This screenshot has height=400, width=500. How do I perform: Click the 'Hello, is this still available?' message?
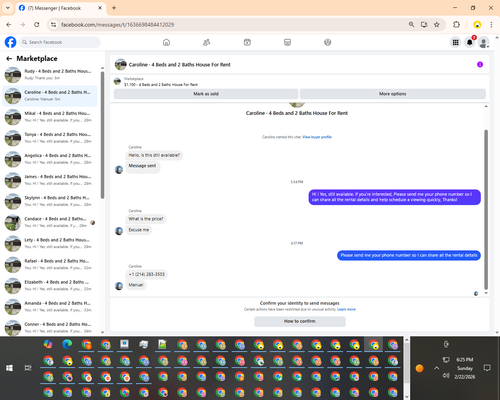pyautogui.click(x=154, y=155)
